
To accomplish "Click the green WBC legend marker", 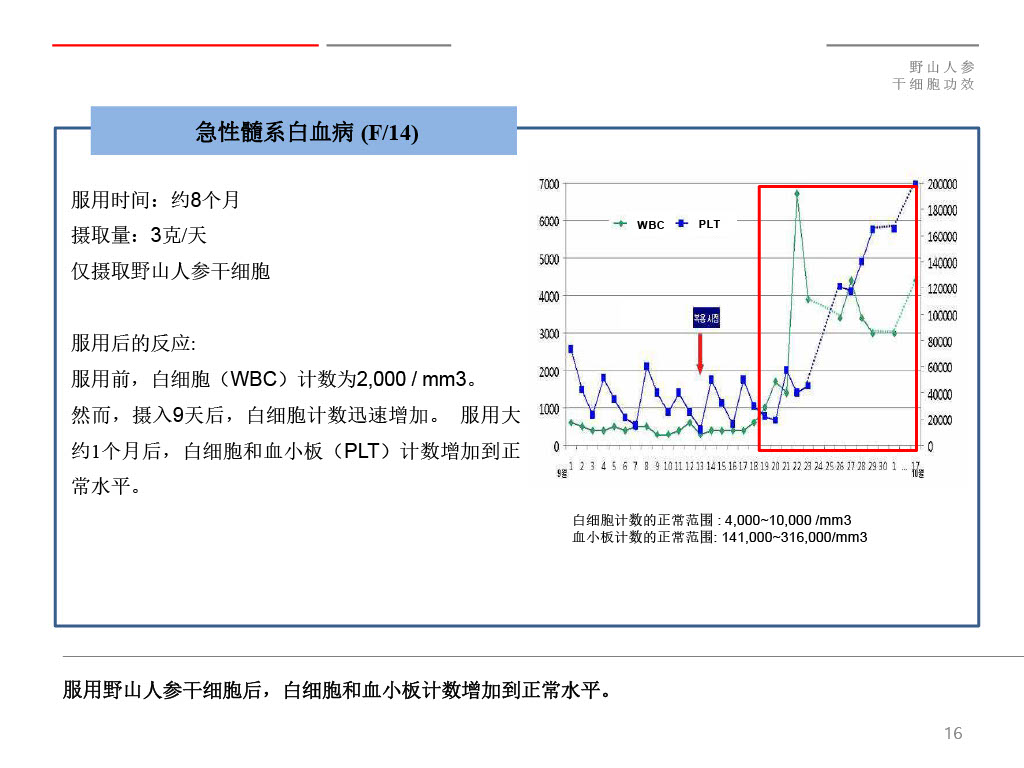I will pyautogui.click(x=621, y=224).
